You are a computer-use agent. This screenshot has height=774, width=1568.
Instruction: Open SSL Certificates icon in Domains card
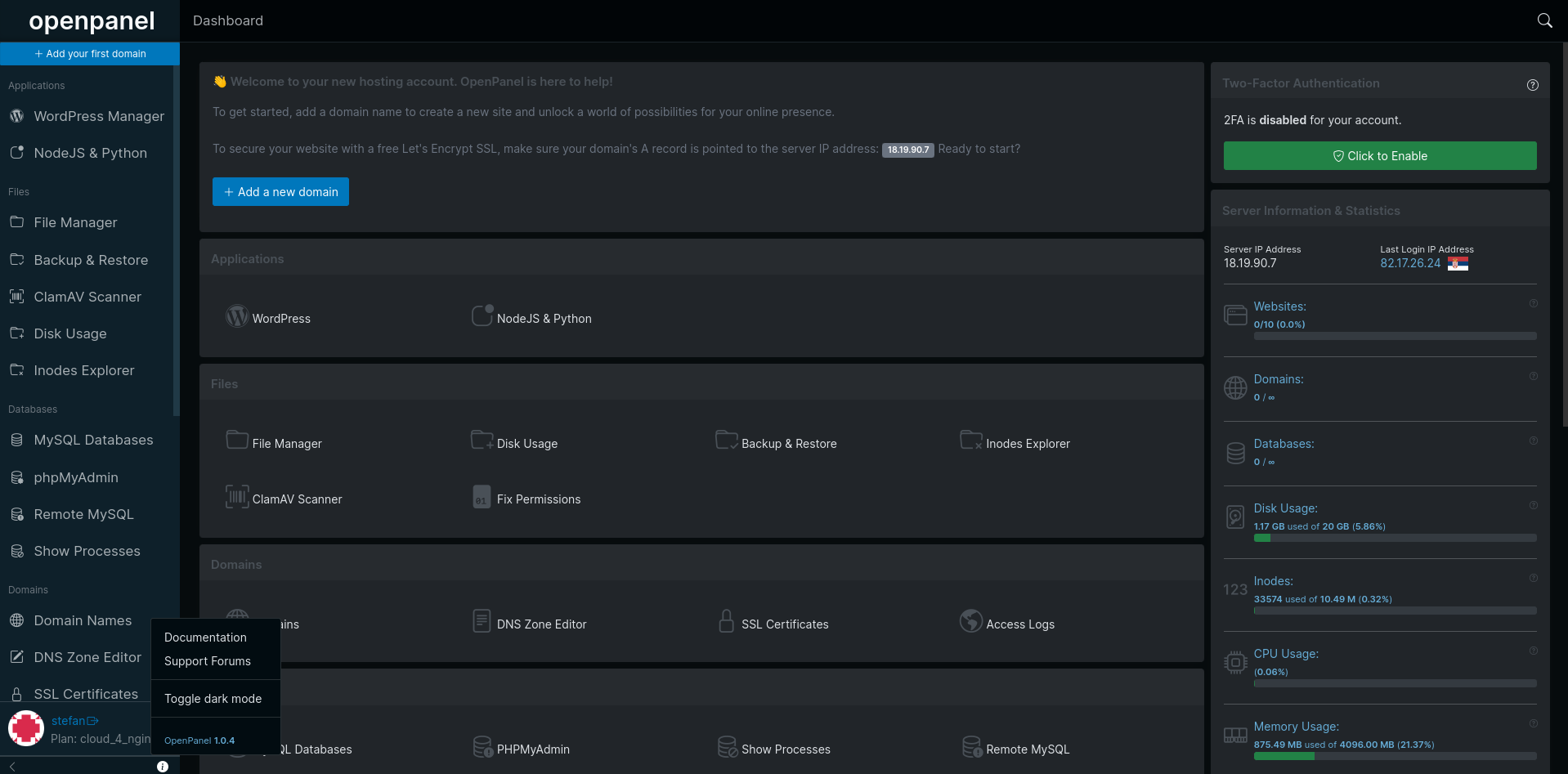pos(727,621)
